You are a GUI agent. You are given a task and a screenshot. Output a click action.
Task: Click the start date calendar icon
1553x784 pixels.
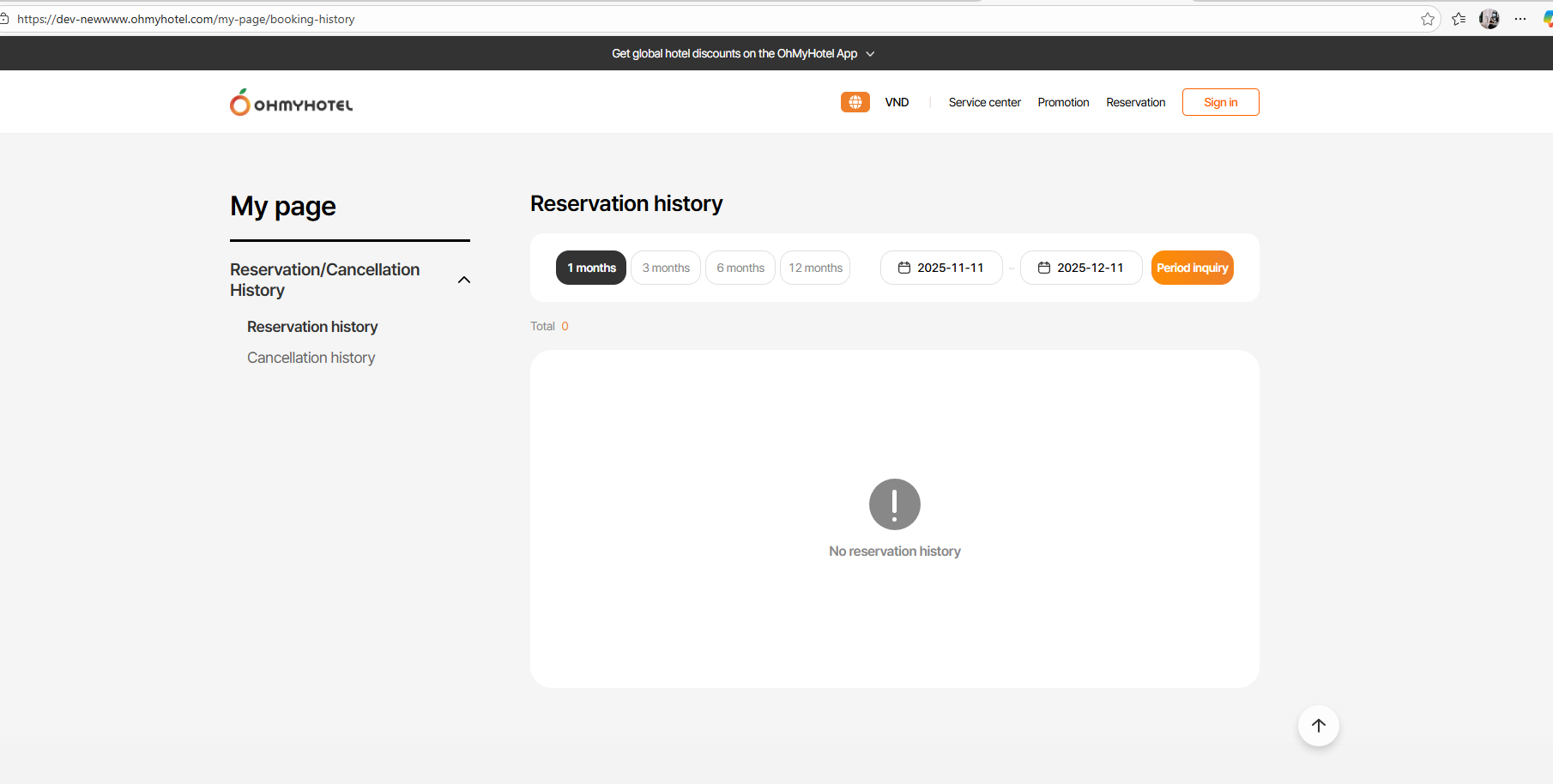904,268
